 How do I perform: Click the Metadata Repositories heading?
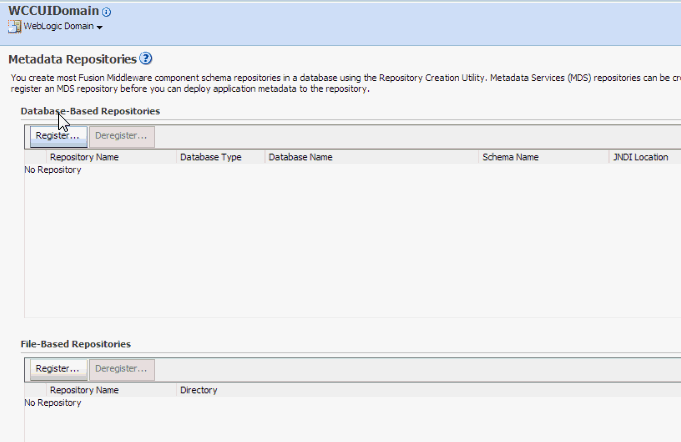coord(73,59)
